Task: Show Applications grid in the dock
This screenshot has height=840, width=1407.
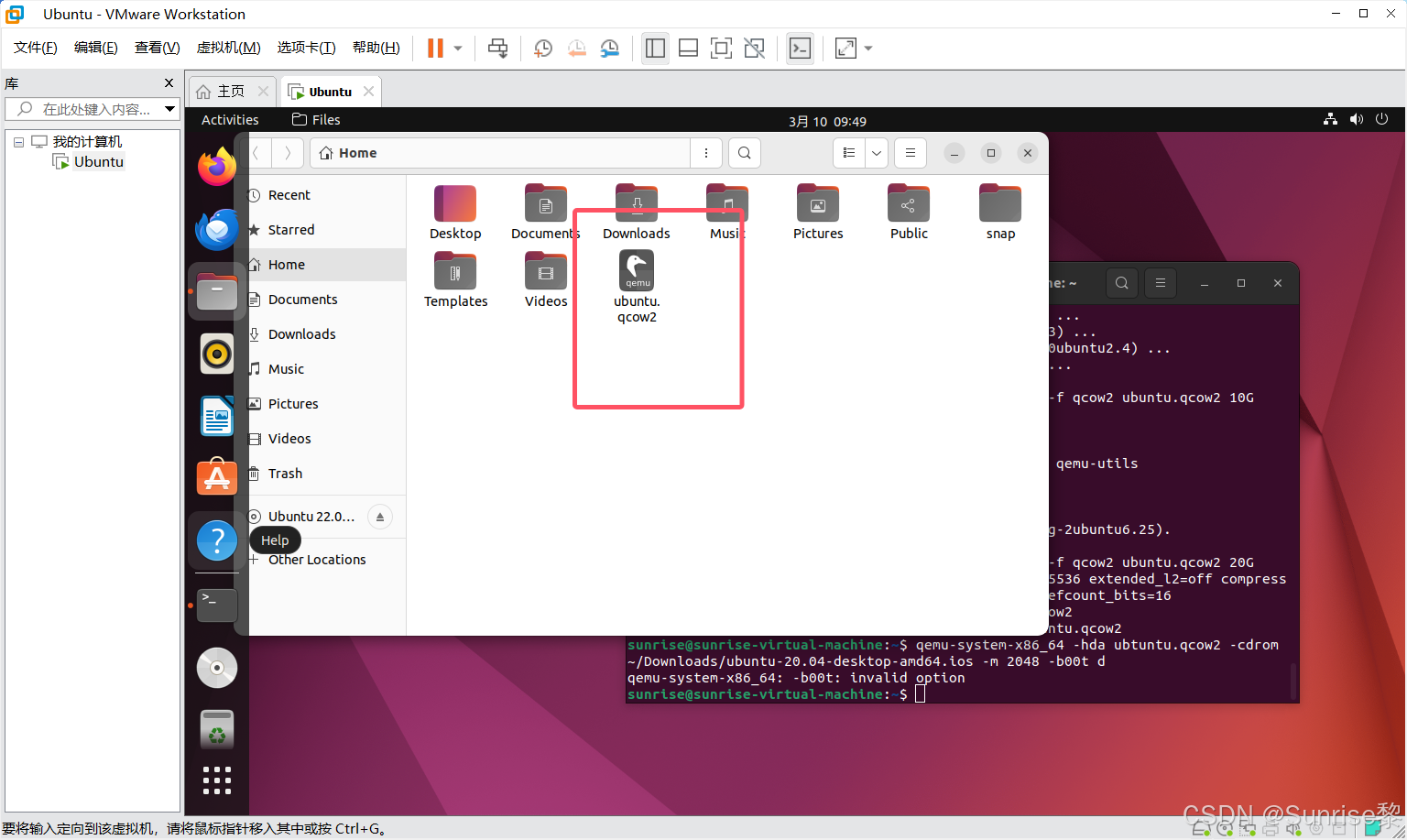Action: (217, 780)
